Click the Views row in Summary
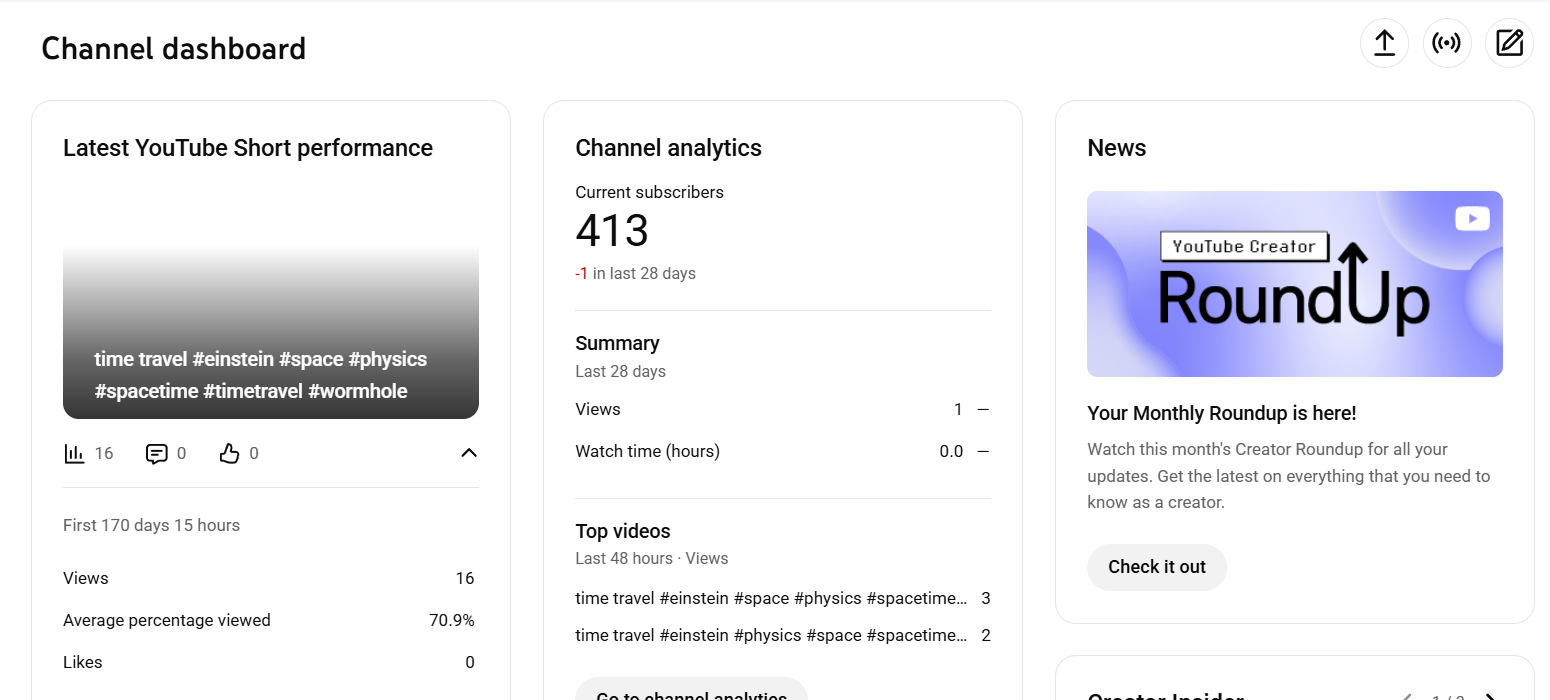 [782, 409]
